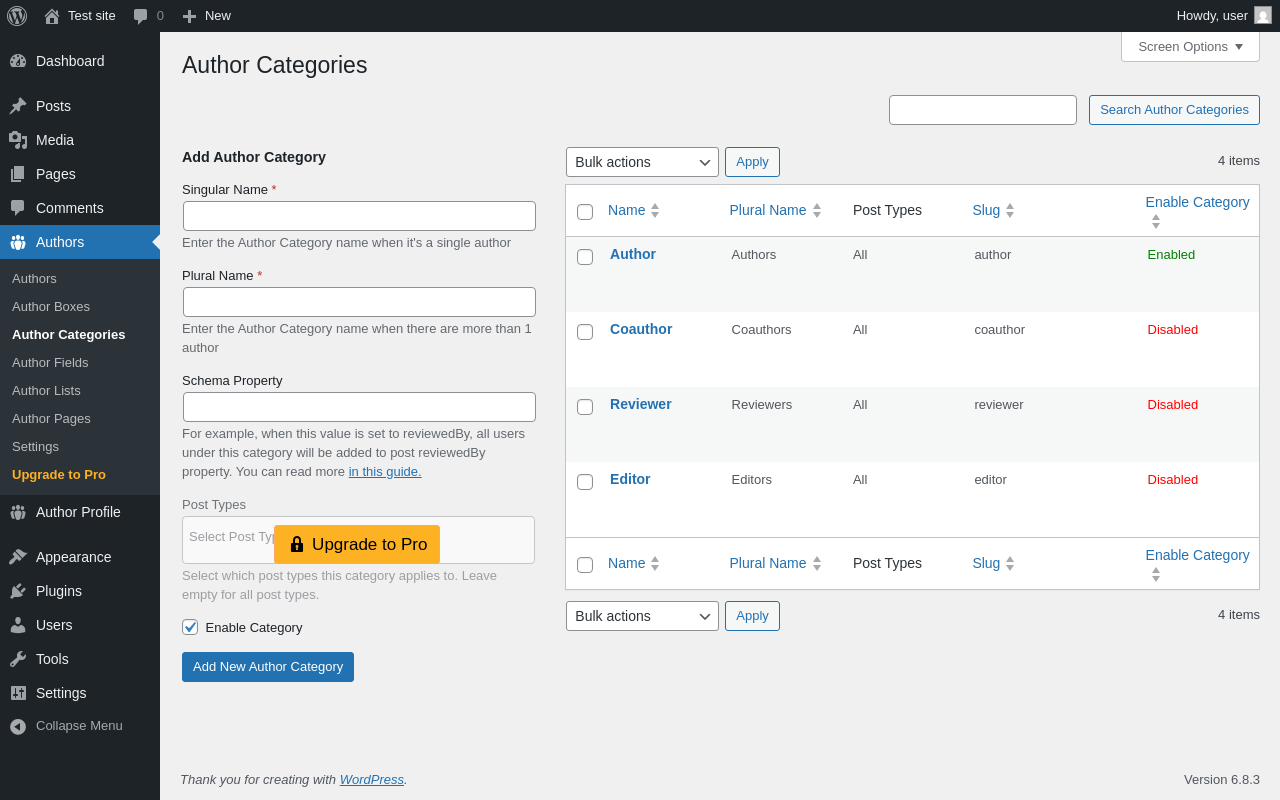Open the comments bubble icon in admin bar
The width and height of the screenshot is (1280, 800).
click(x=141, y=16)
